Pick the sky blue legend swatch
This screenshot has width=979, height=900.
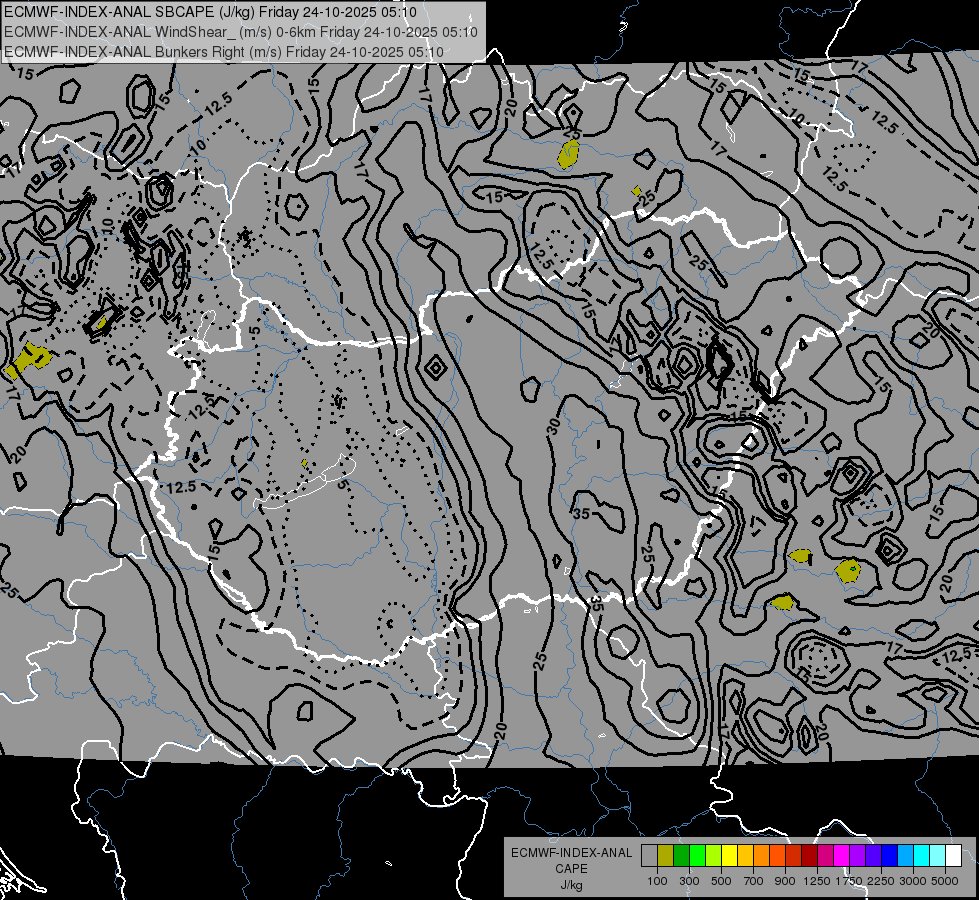906,856
